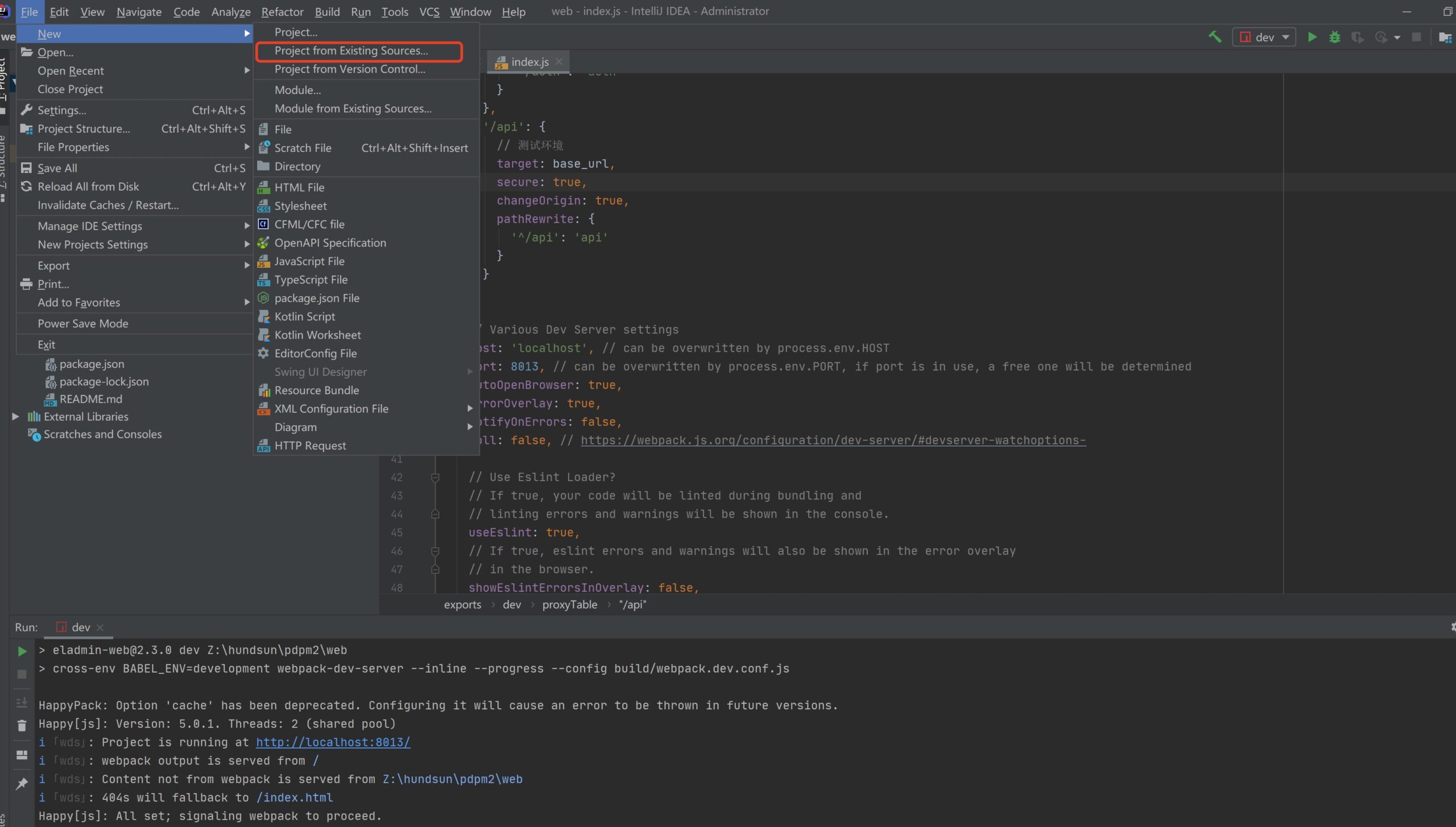
Task: Create new Kotlin Script
Action: (366, 316)
